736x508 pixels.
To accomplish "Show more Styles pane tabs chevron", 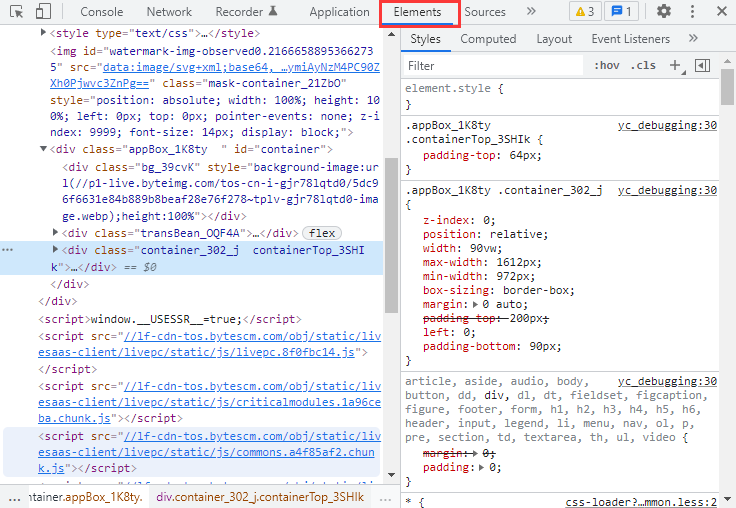I will tap(693, 38).
